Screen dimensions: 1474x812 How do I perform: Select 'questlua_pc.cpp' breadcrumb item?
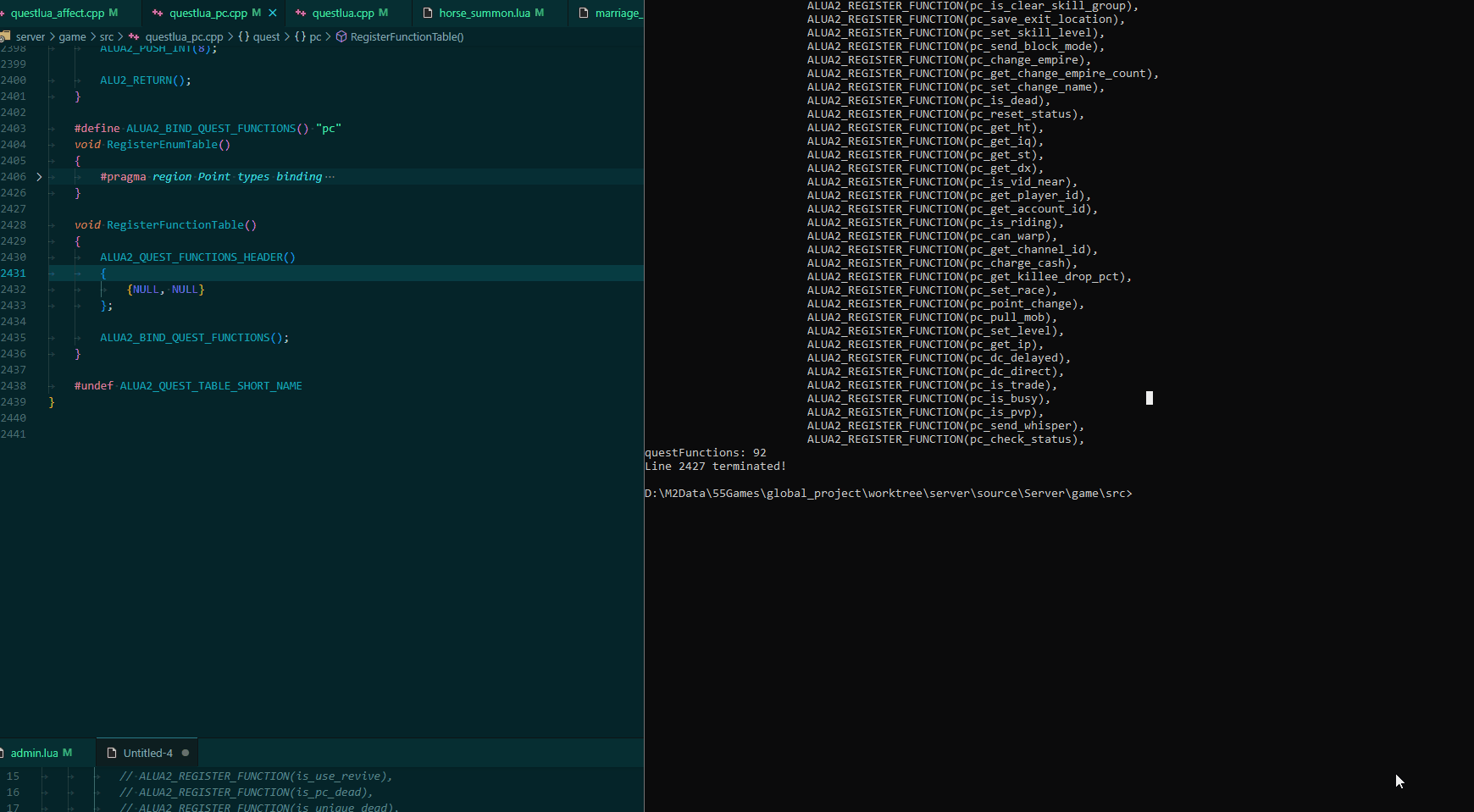pyautogui.click(x=184, y=36)
